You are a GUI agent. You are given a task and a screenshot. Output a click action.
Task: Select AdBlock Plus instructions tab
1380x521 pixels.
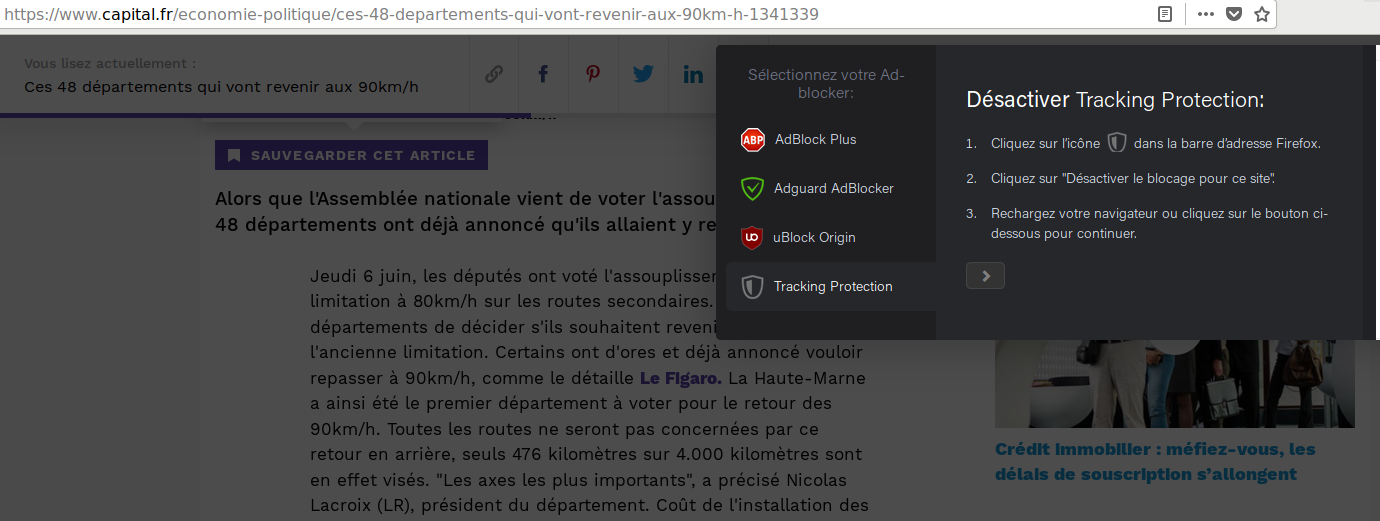[831, 140]
